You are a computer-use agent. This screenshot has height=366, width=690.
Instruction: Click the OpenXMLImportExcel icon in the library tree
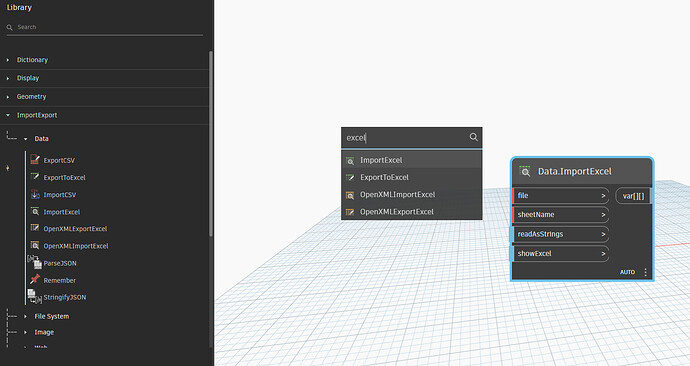pyautogui.click(x=35, y=245)
